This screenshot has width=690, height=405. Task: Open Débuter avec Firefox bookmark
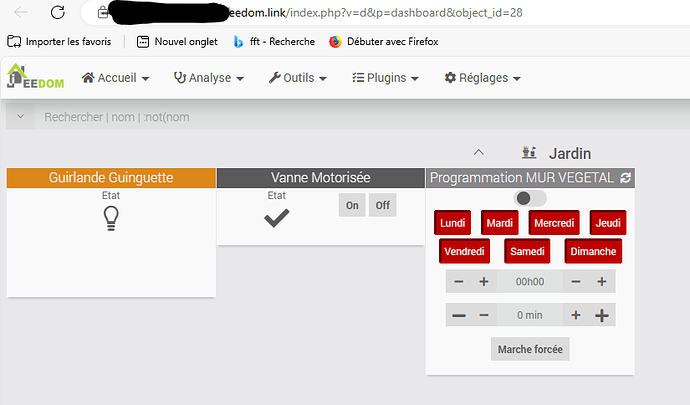384,41
